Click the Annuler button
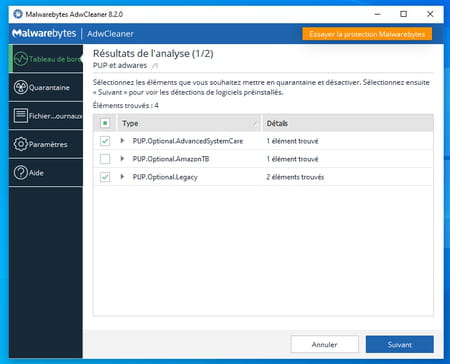450x364 pixels. point(325,344)
